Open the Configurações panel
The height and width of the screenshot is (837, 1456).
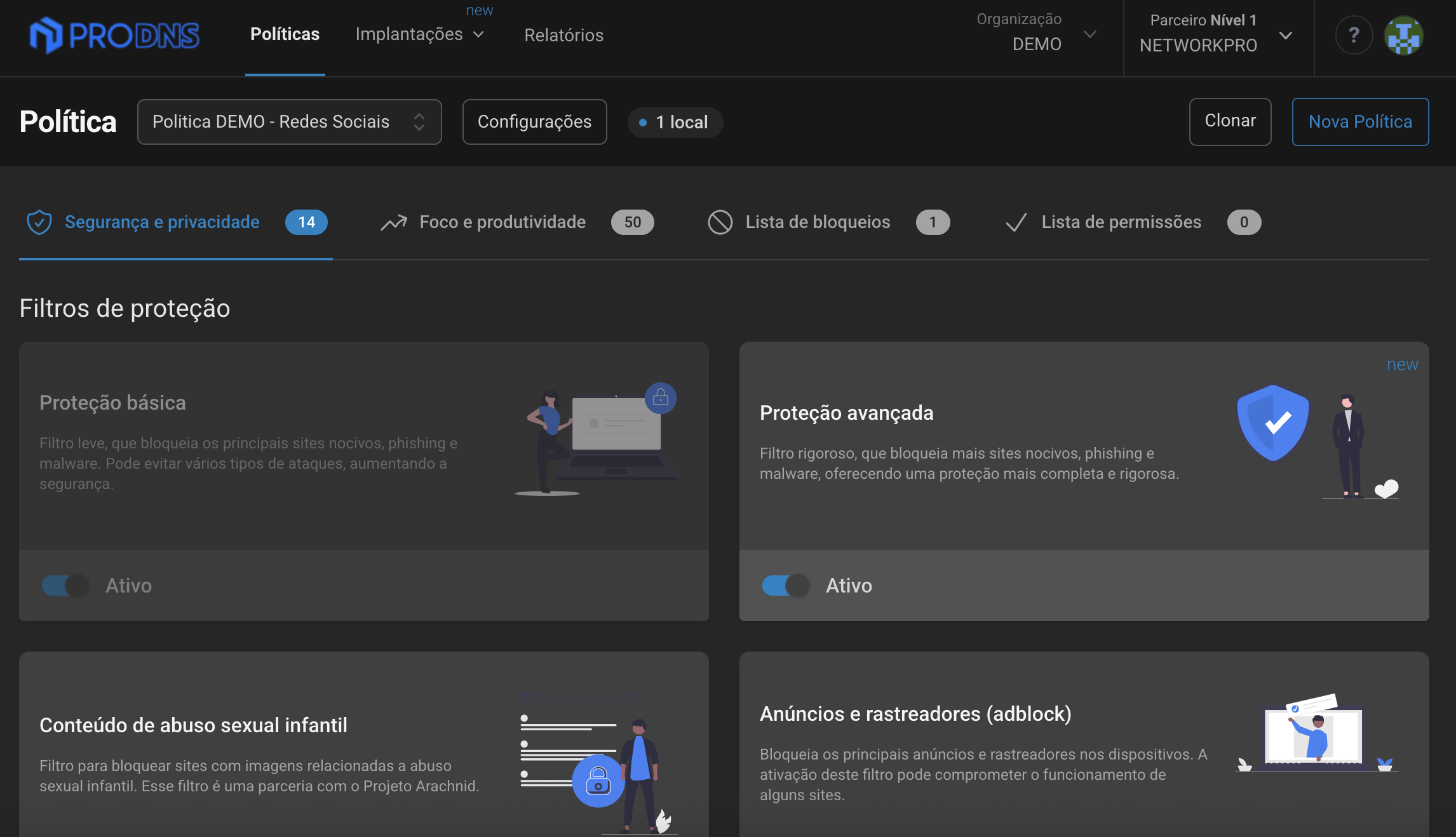[534, 121]
